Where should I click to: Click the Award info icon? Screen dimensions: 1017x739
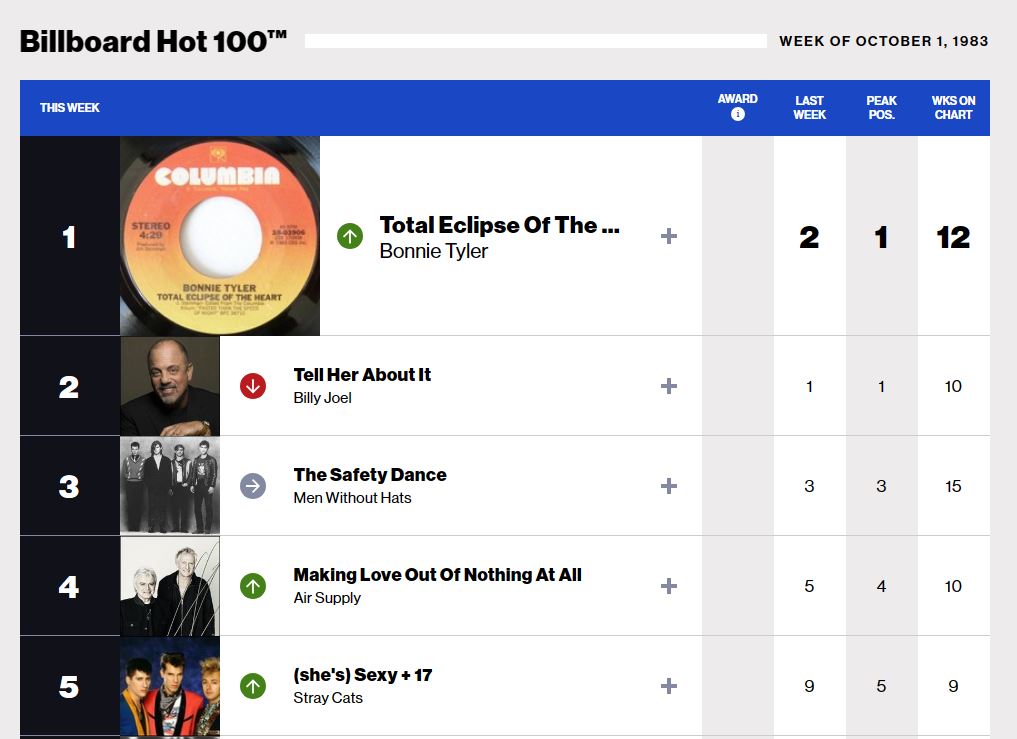[738, 115]
